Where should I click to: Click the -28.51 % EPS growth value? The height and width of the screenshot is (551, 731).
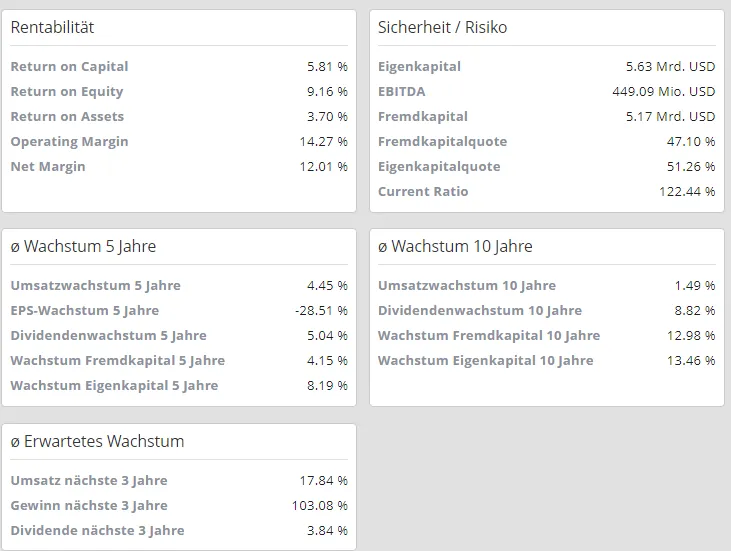(321, 310)
